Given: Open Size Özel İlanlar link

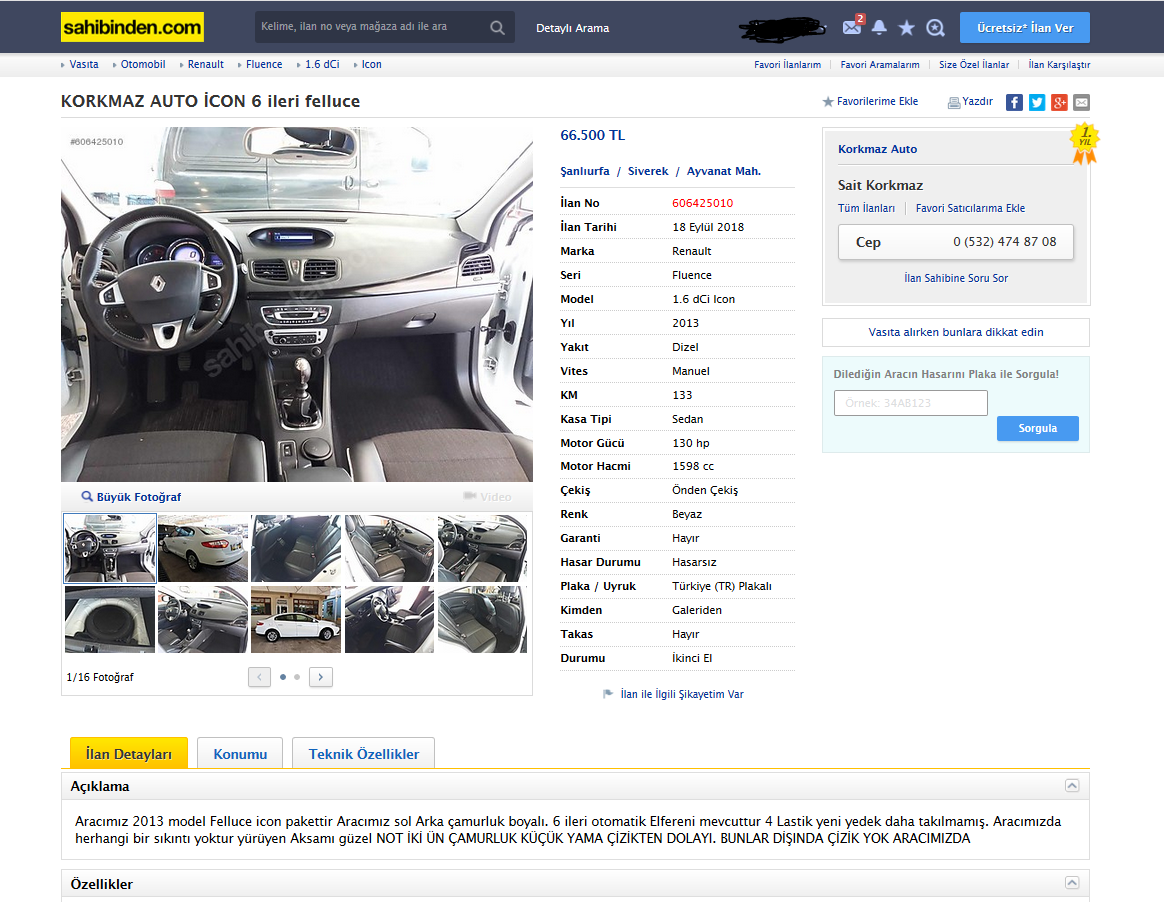Looking at the screenshot, I should point(974,65).
